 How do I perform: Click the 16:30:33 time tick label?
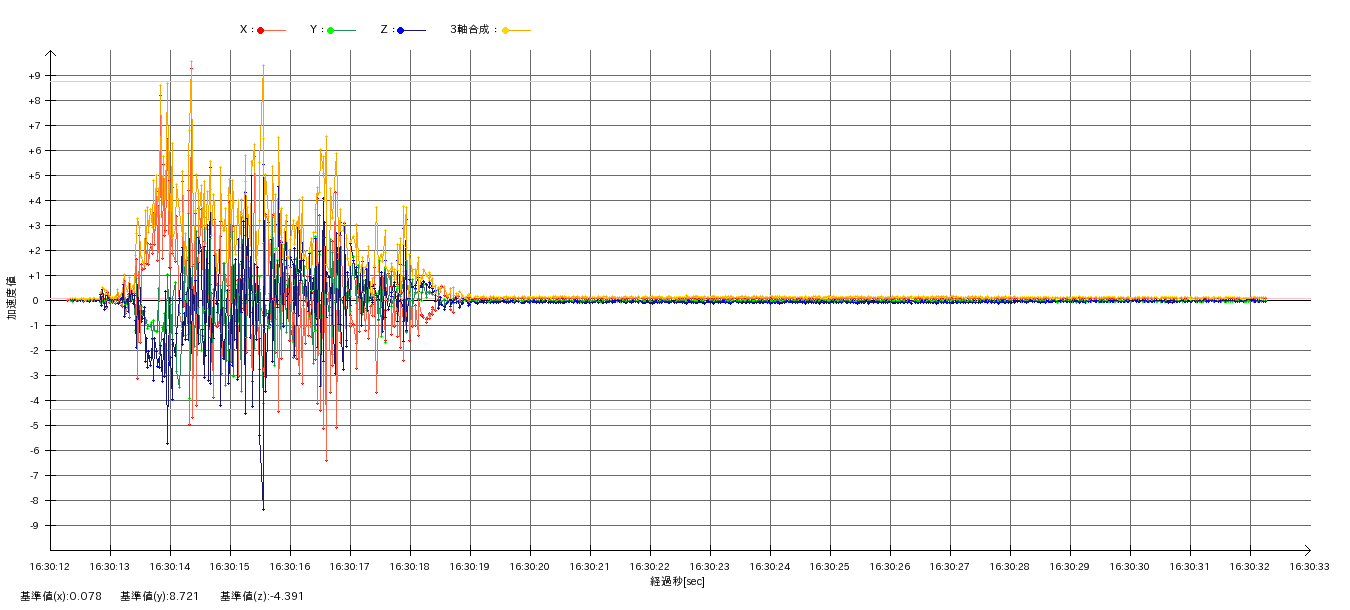point(1309,566)
